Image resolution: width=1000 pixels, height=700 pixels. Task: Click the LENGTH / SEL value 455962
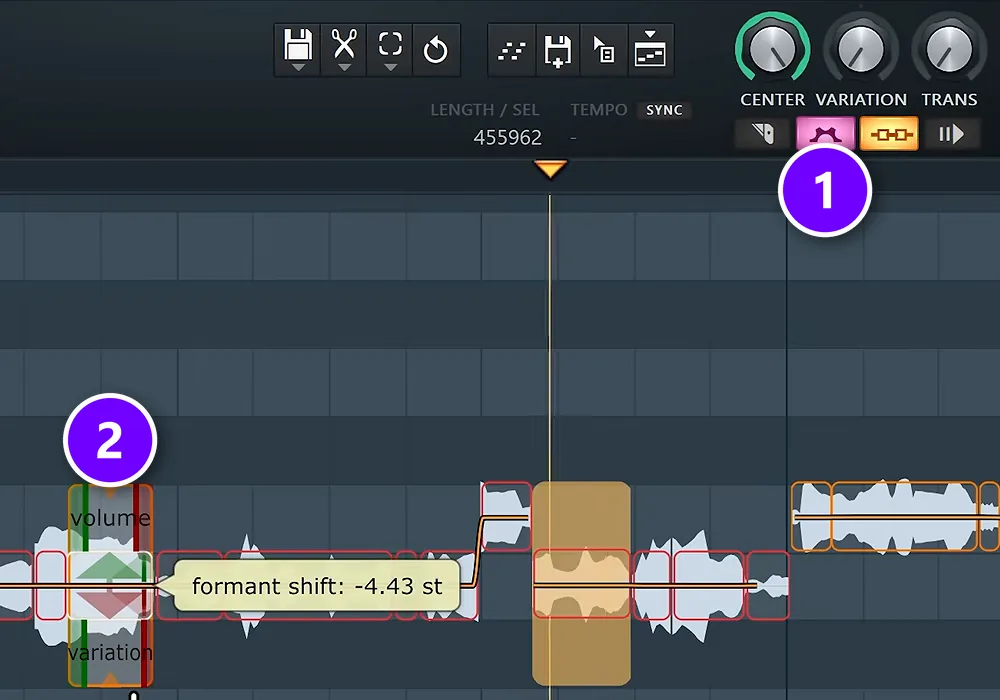click(508, 138)
